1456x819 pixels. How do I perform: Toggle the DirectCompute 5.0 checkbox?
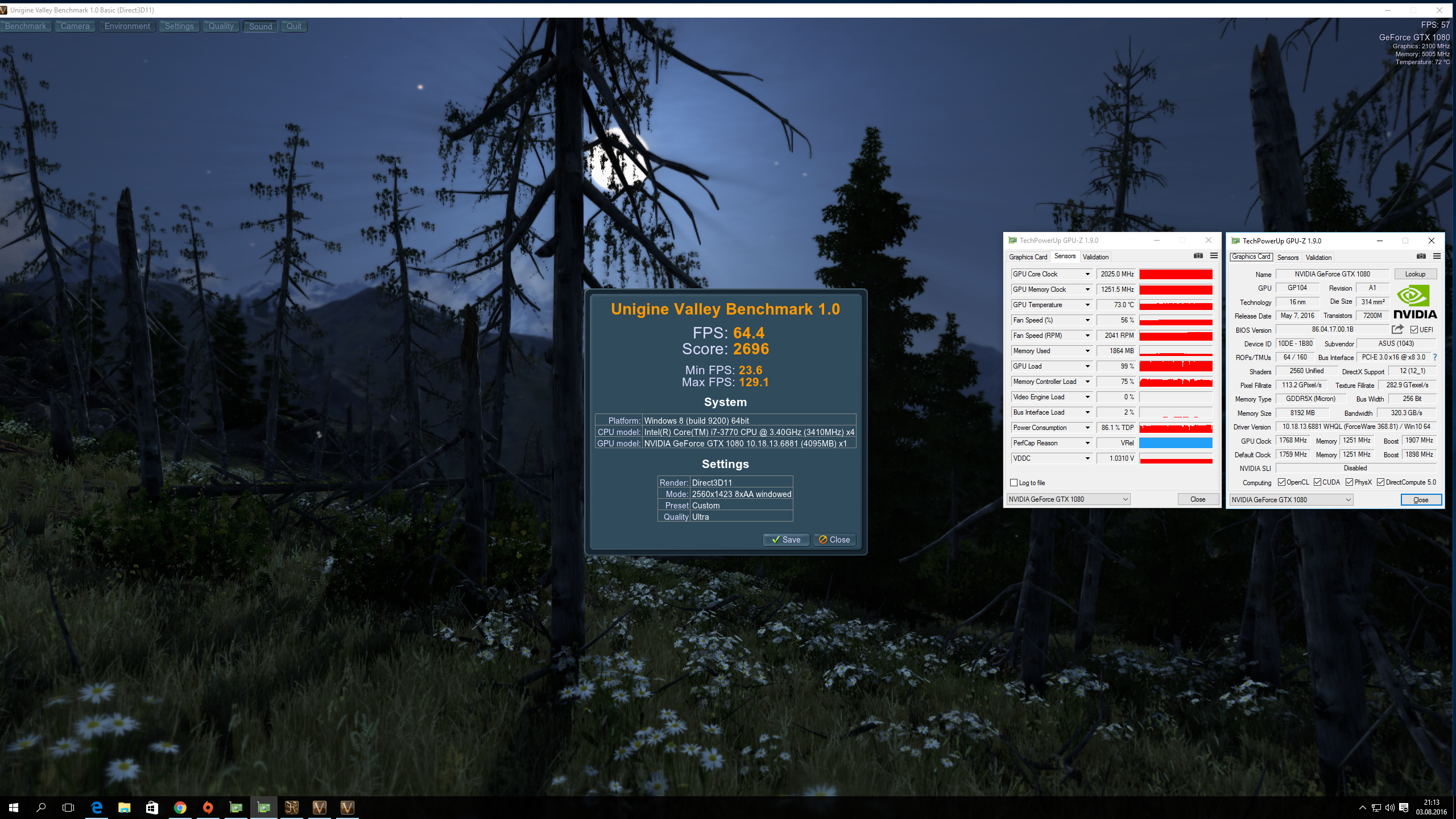coord(1380,482)
